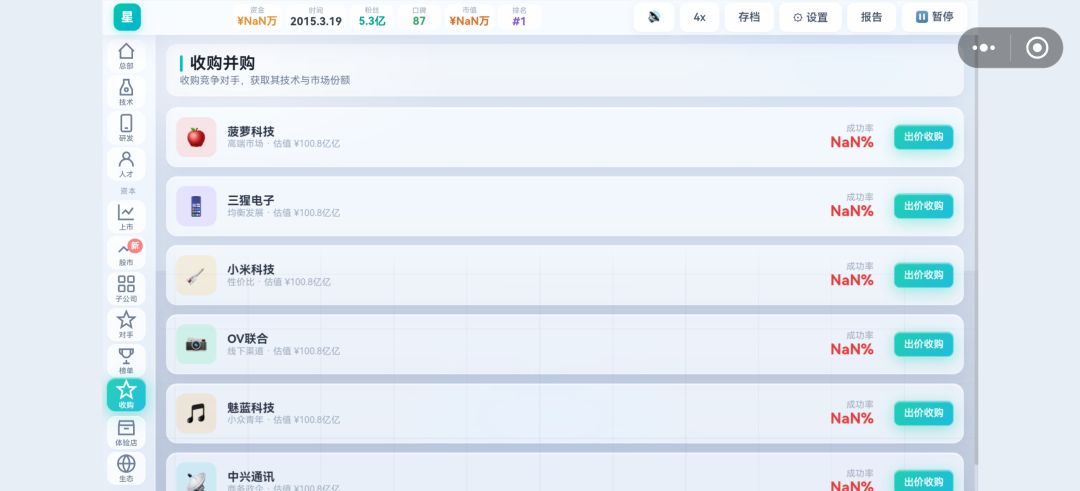Click the 口碑 87 reputation stat
This screenshot has height=491, width=1080.
click(x=419, y=17)
